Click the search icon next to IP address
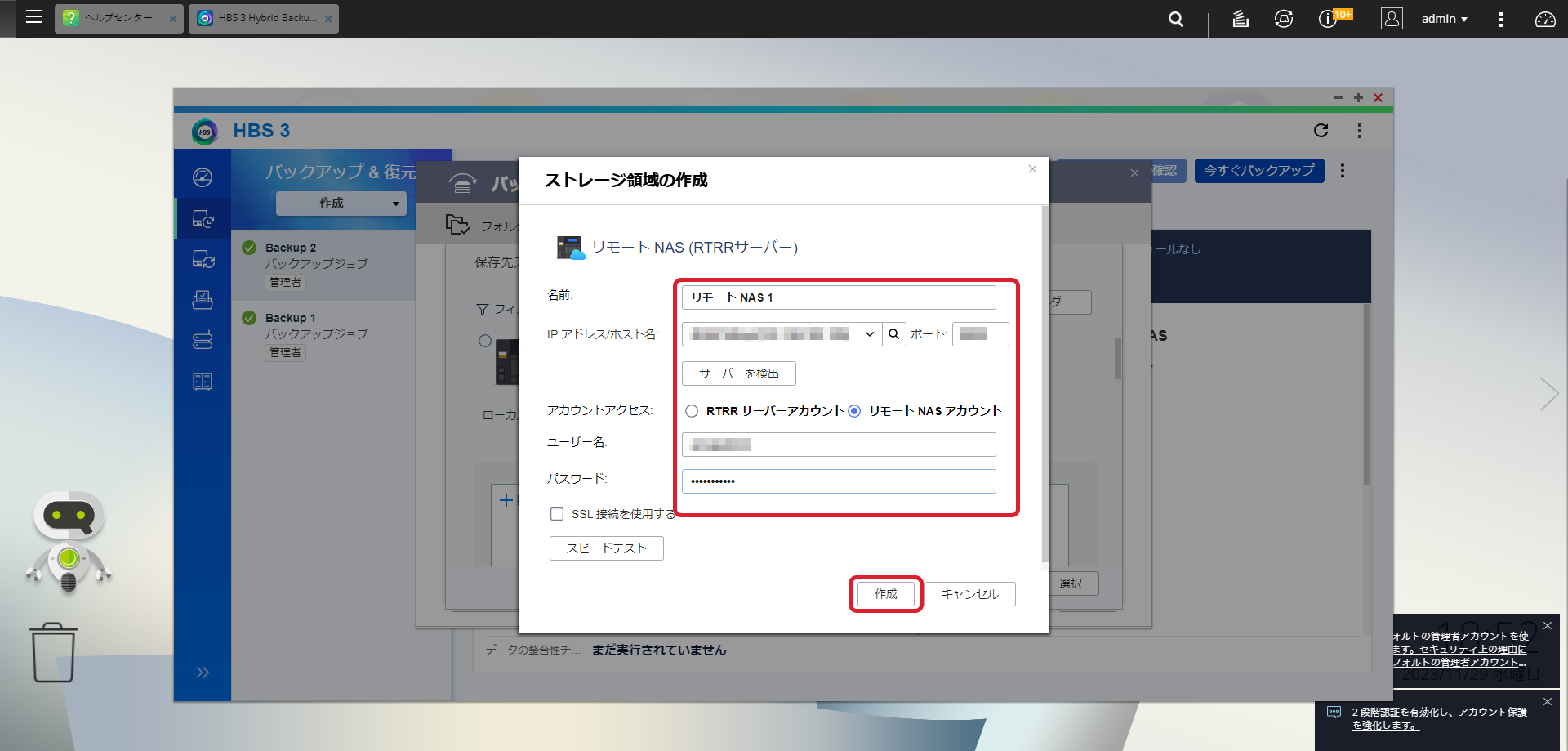 (894, 334)
